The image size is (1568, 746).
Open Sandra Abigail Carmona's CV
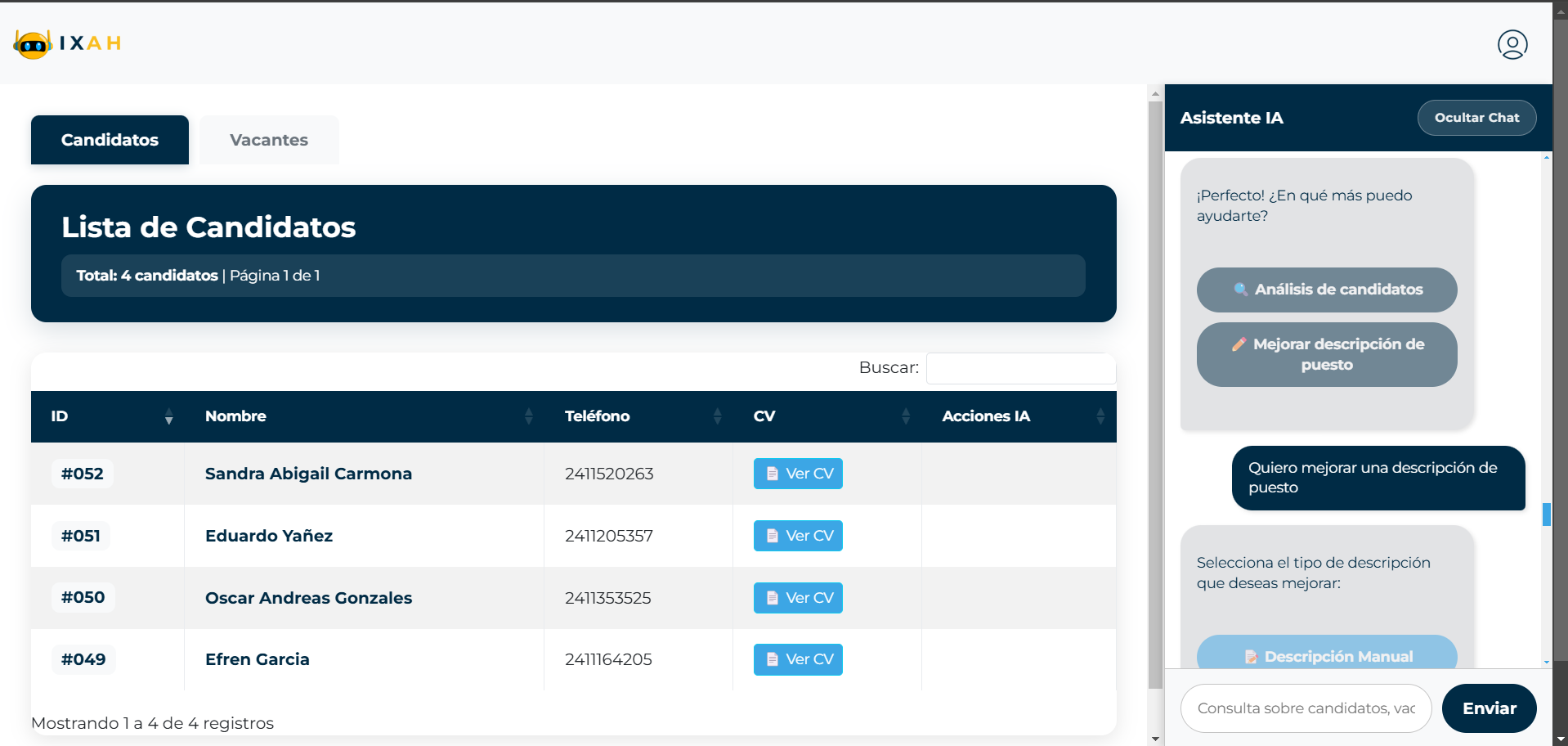point(798,474)
